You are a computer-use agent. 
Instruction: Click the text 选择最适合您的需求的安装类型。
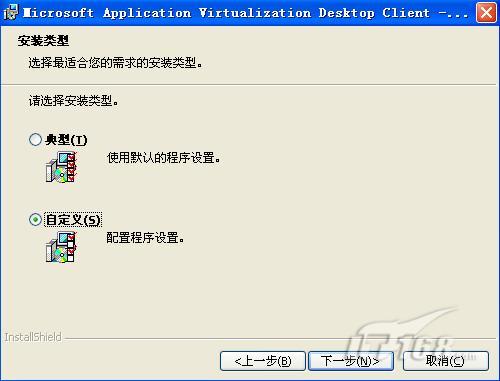pyautogui.click(x=115, y=62)
